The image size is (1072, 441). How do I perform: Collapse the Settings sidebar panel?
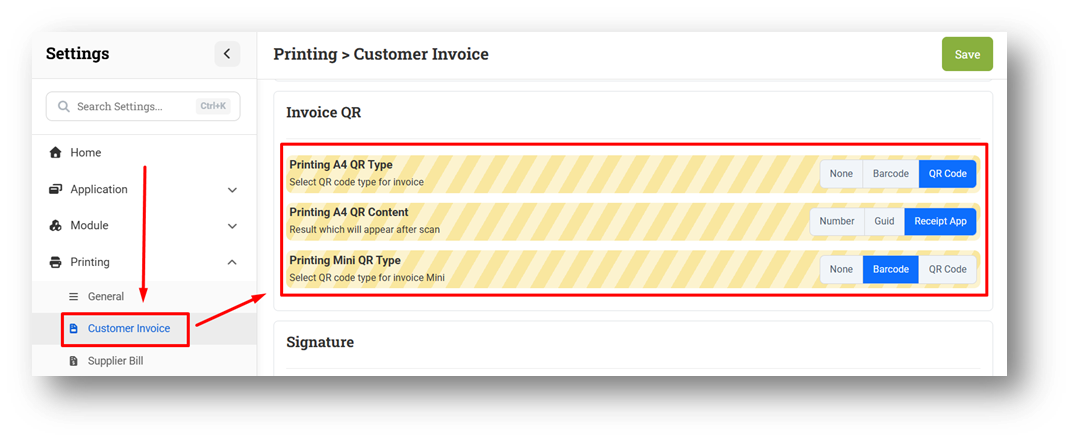(x=227, y=54)
